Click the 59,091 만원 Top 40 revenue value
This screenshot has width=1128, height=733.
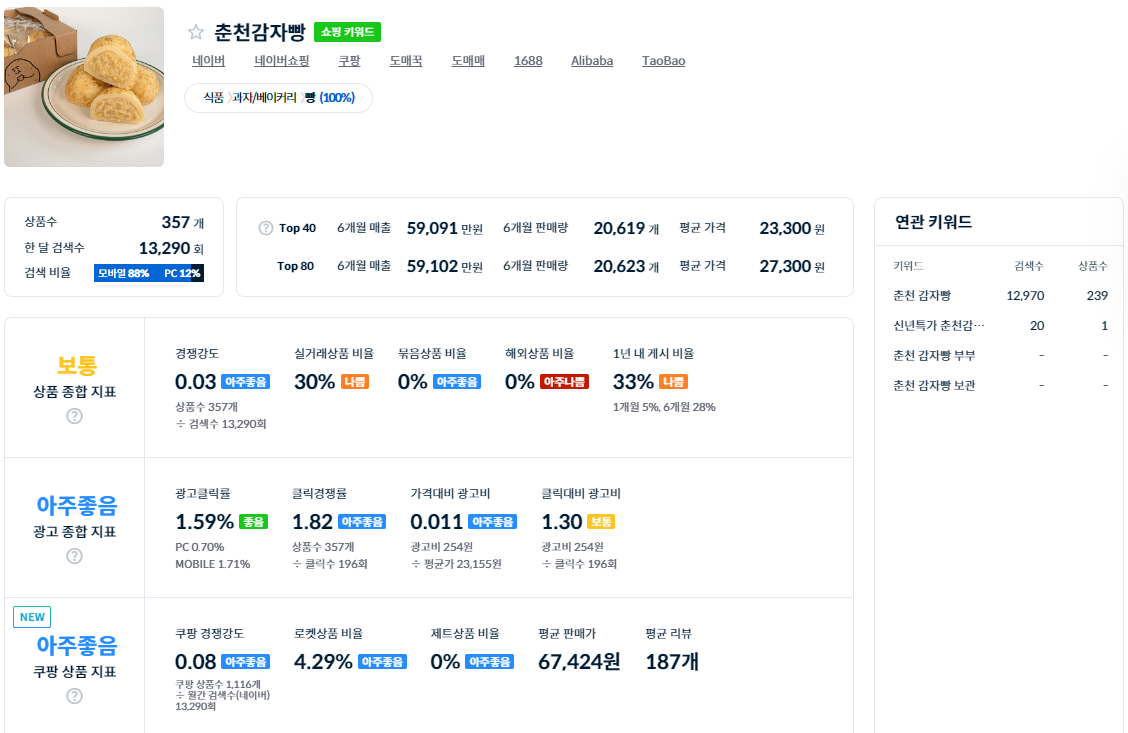[x=445, y=229]
